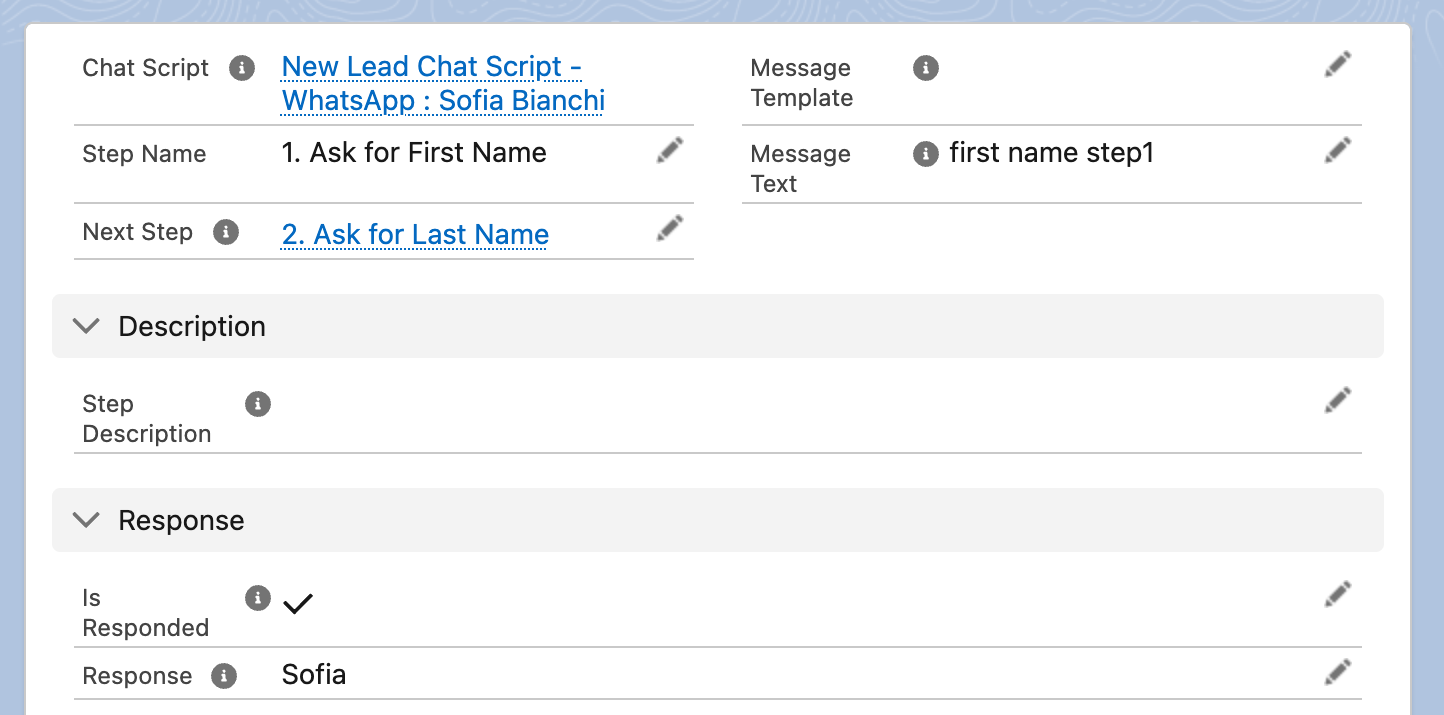Show help info for Step Description
The width and height of the screenshot is (1444, 715).
(x=258, y=404)
